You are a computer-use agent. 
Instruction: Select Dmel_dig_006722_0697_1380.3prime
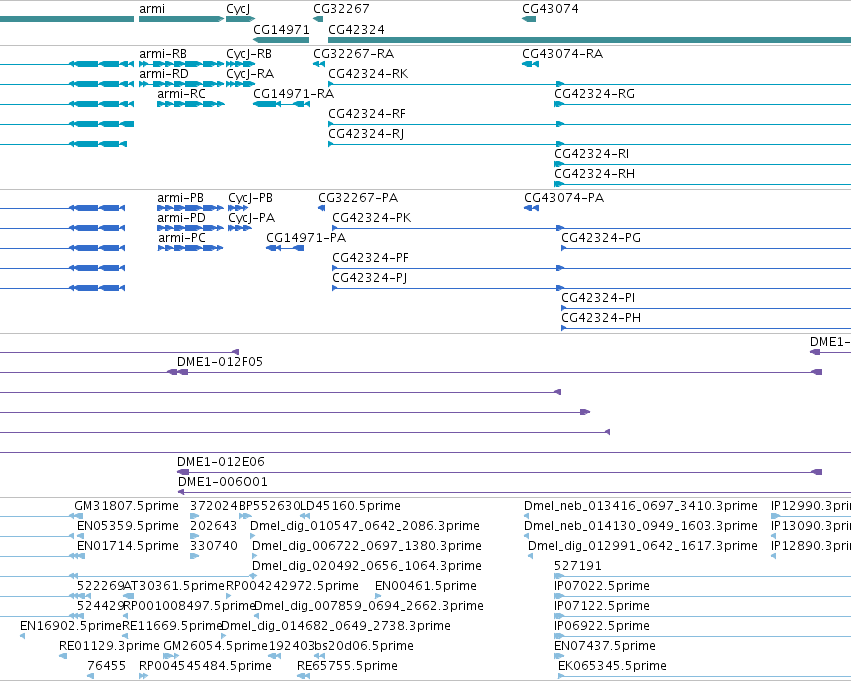[367, 546]
